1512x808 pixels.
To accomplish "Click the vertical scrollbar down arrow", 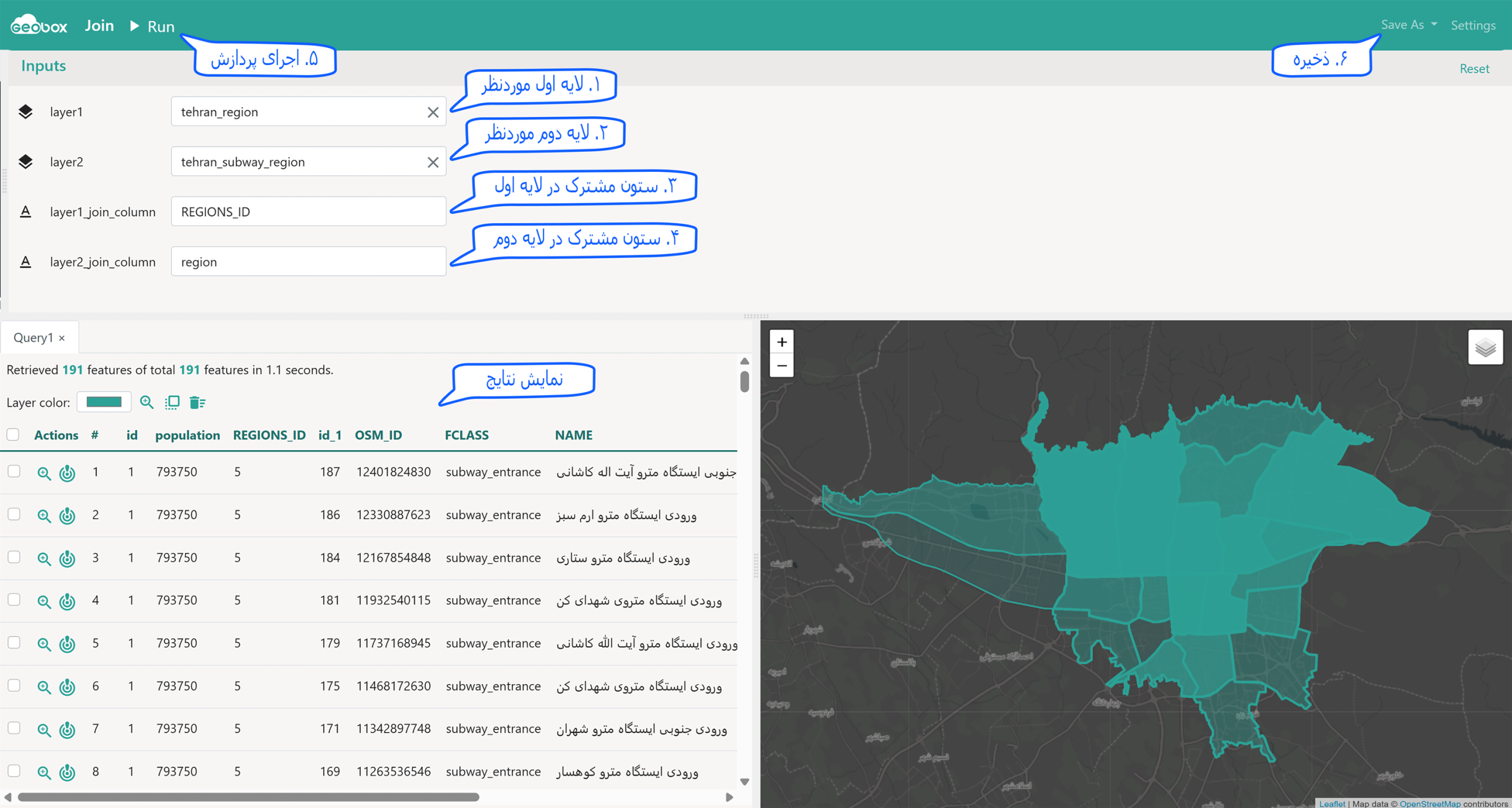I will pyautogui.click(x=745, y=782).
